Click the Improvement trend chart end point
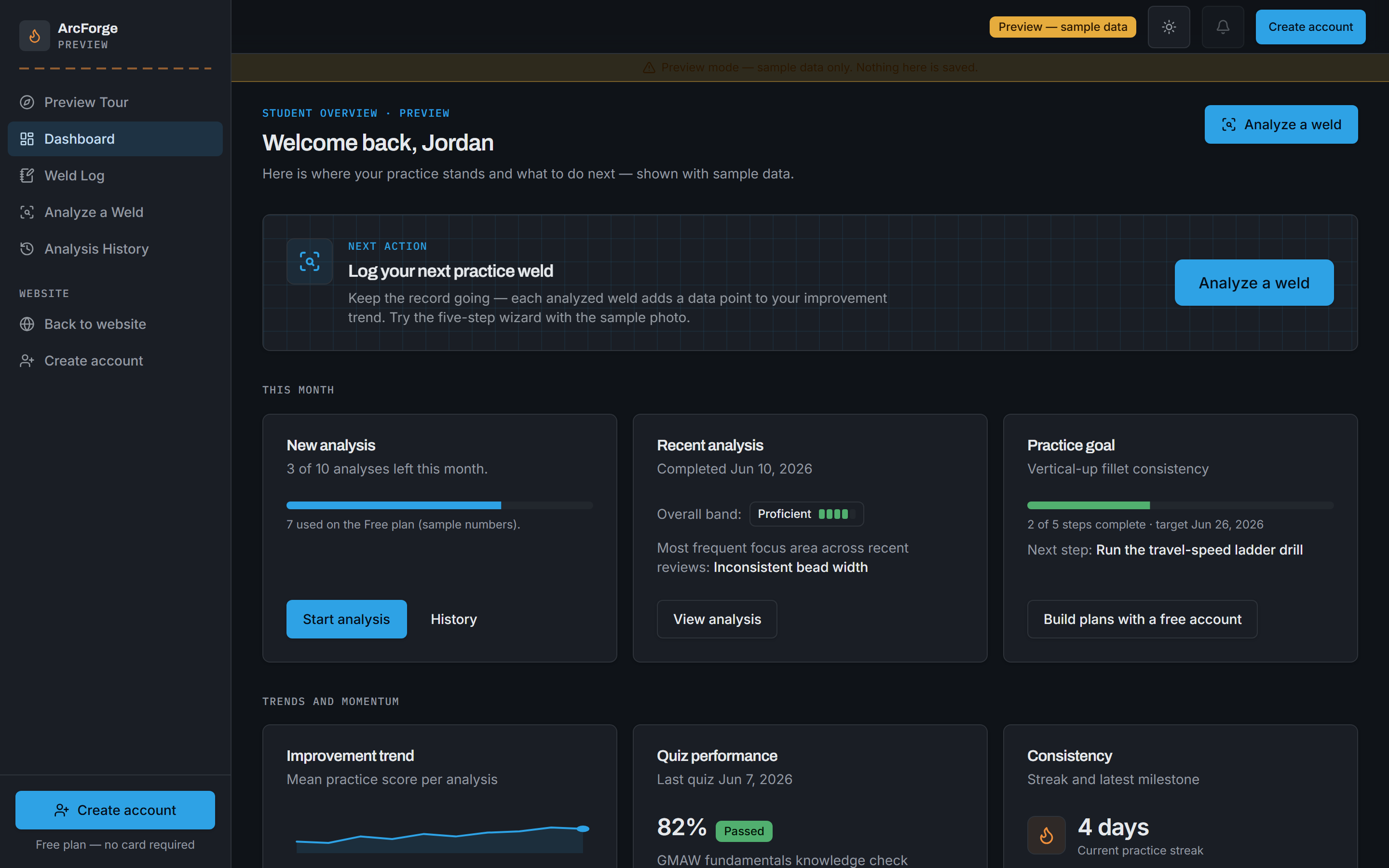Image resolution: width=1389 pixels, height=868 pixels. [583, 828]
